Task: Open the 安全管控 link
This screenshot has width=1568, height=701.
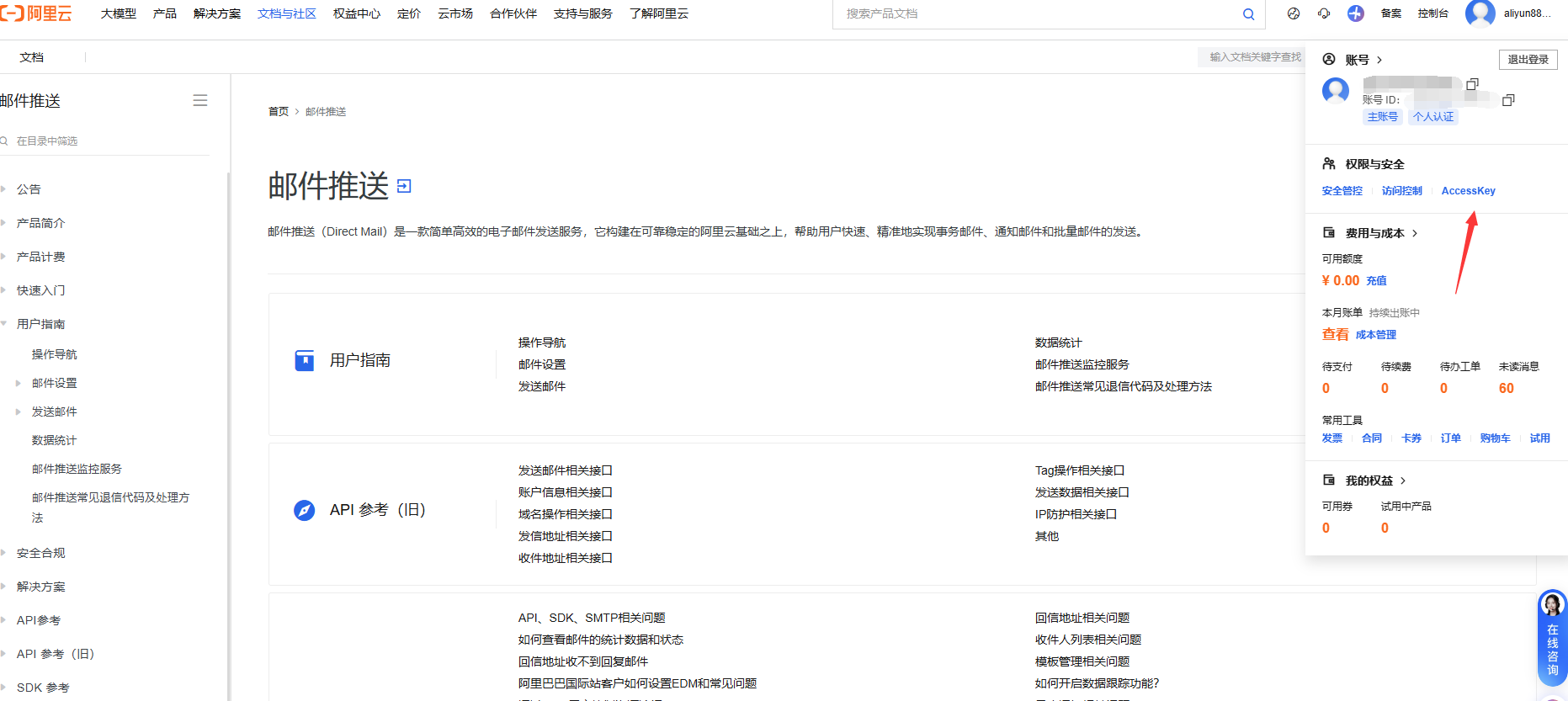Action: 1342,191
